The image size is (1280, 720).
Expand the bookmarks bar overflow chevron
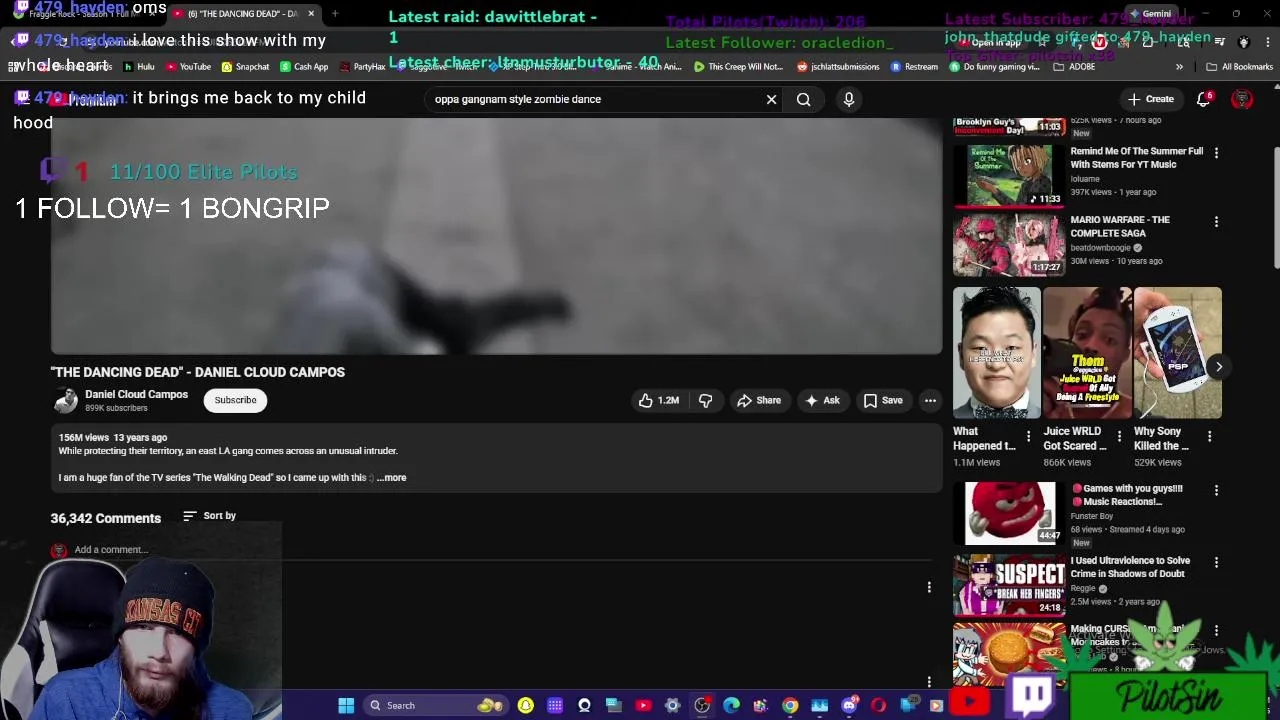[1179, 67]
